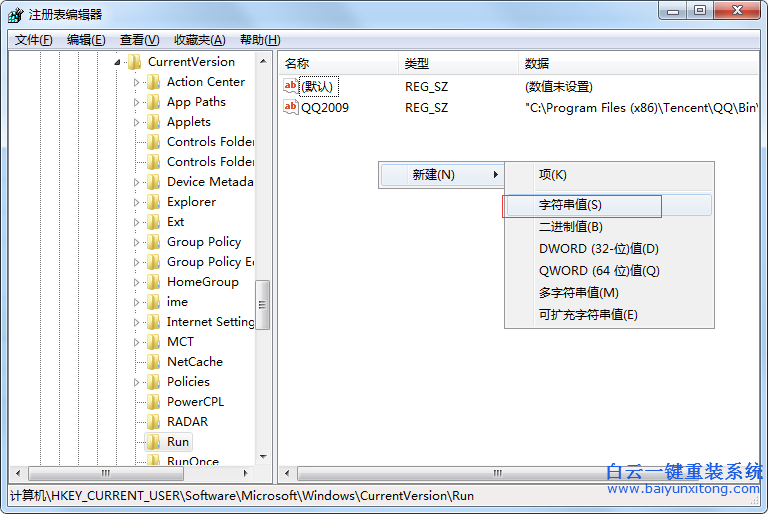Expand the Group Policy tree node

[138, 242]
